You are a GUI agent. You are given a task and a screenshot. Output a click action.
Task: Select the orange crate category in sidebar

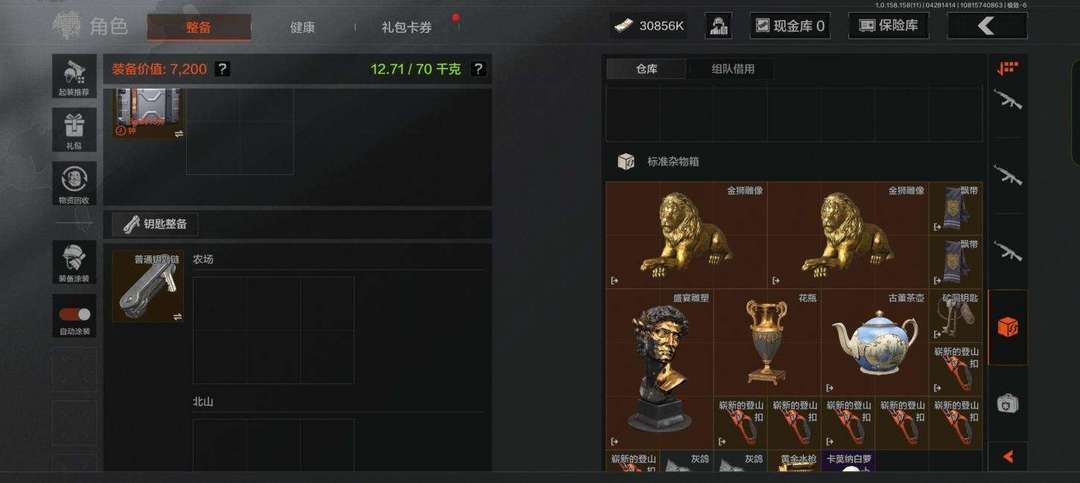point(1008,327)
